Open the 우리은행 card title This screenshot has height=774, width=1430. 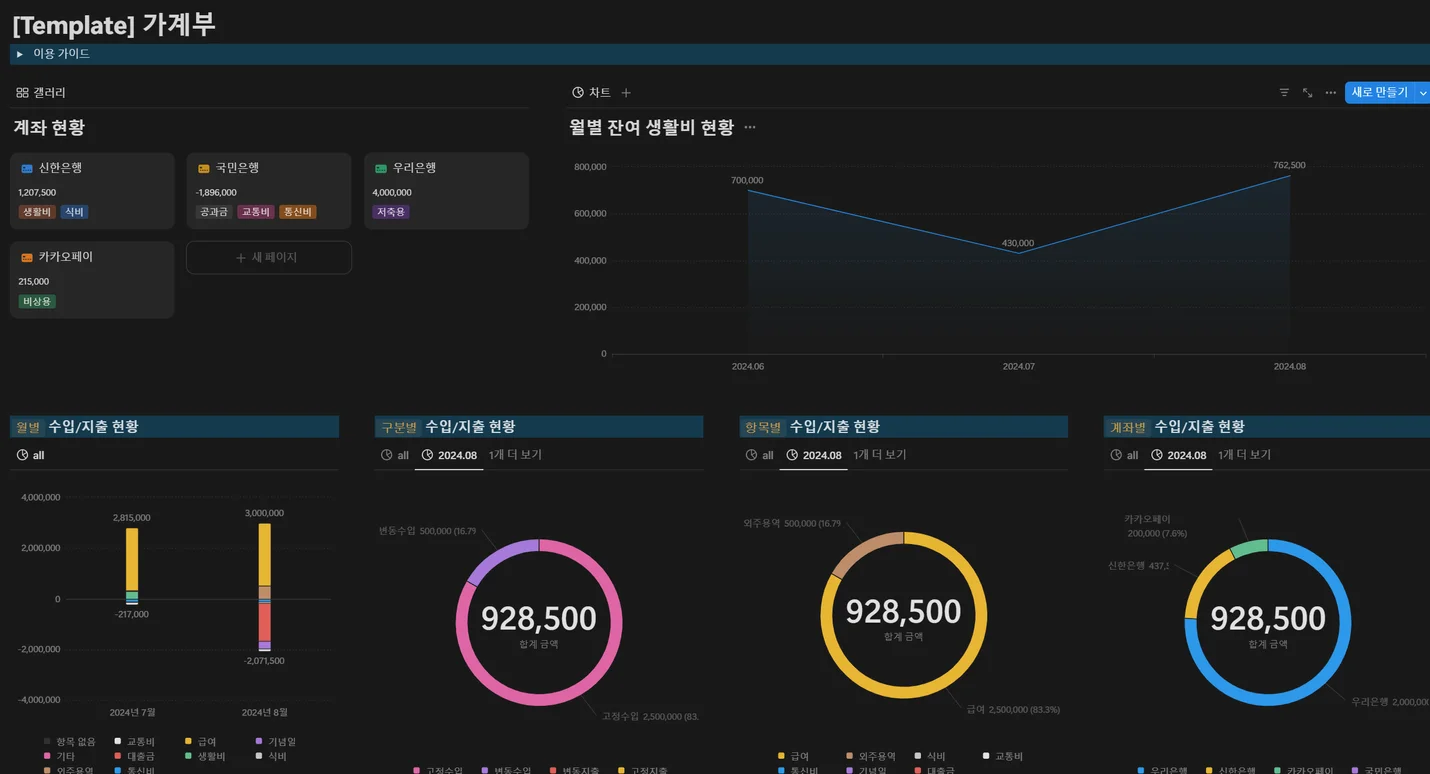click(x=414, y=168)
